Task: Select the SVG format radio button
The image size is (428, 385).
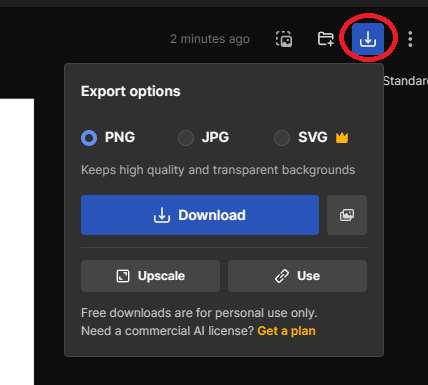Action: pos(282,138)
